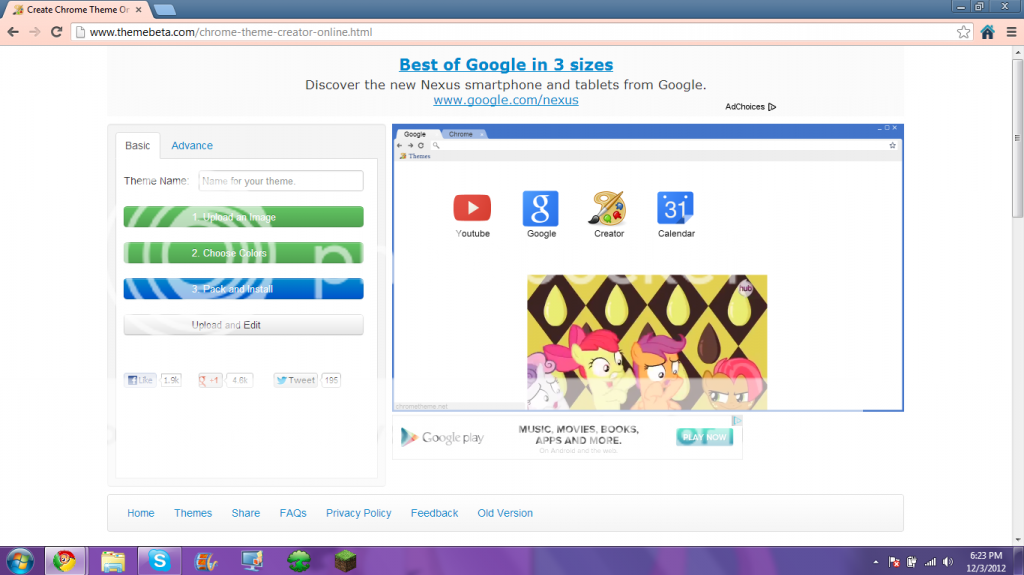Image resolution: width=1024 pixels, height=575 pixels.
Task: Click the pony wallpaper preview image
Action: tap(647, 341)
